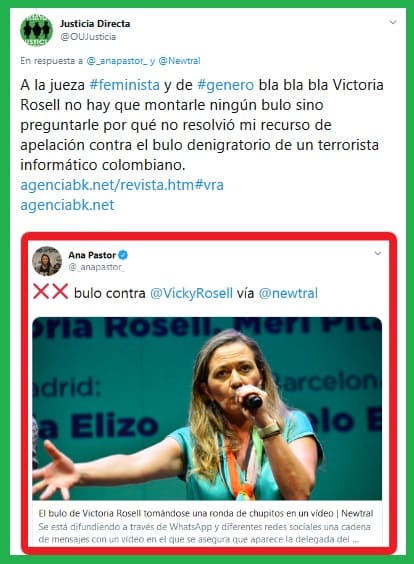The image size is (414, 564).
Task: Click the @_anapastor_ handle in quoted tweet
Action: click(96, 267)
